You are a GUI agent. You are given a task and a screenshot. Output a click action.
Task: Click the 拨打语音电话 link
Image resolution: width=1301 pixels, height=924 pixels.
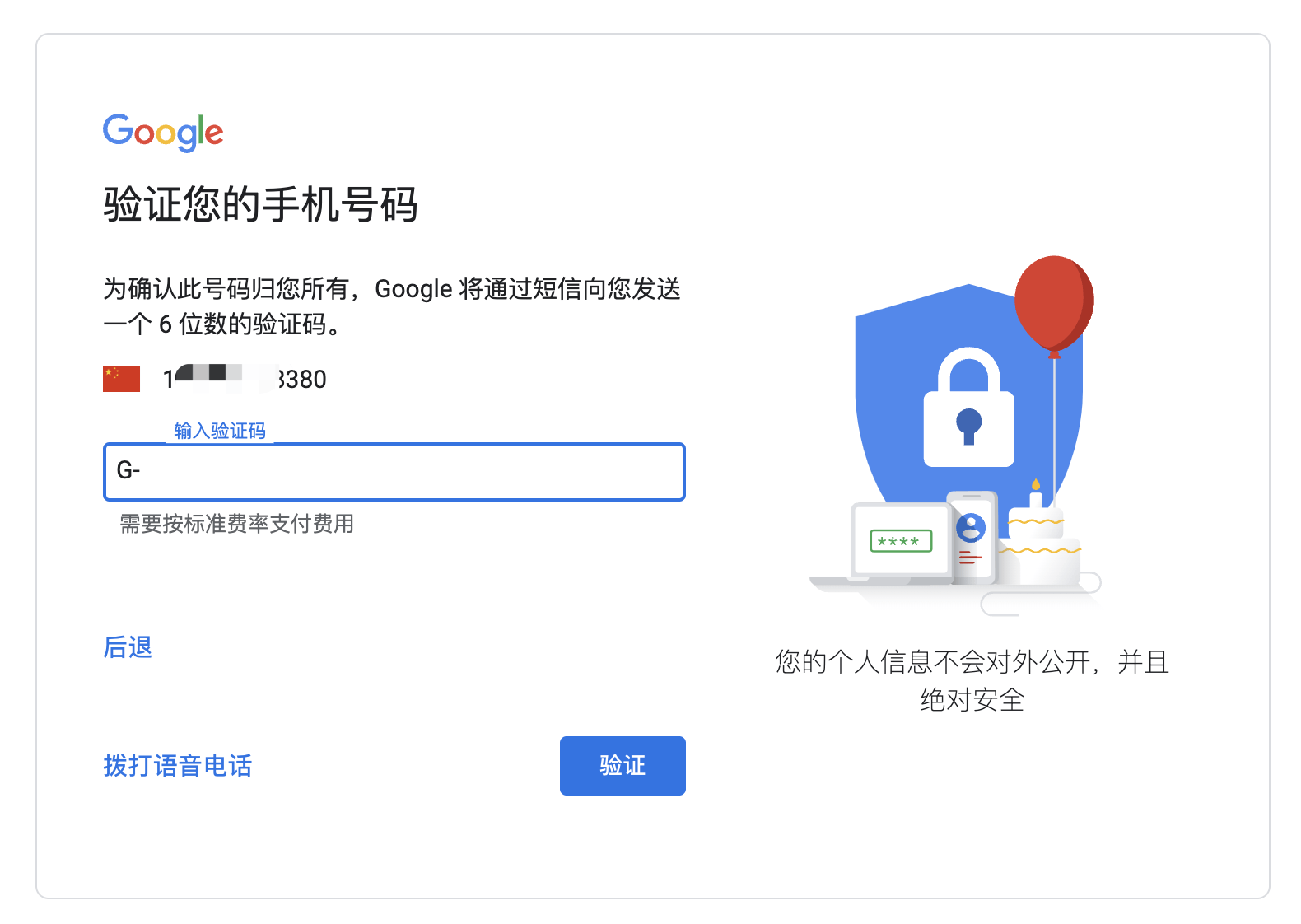click(178, 766)
